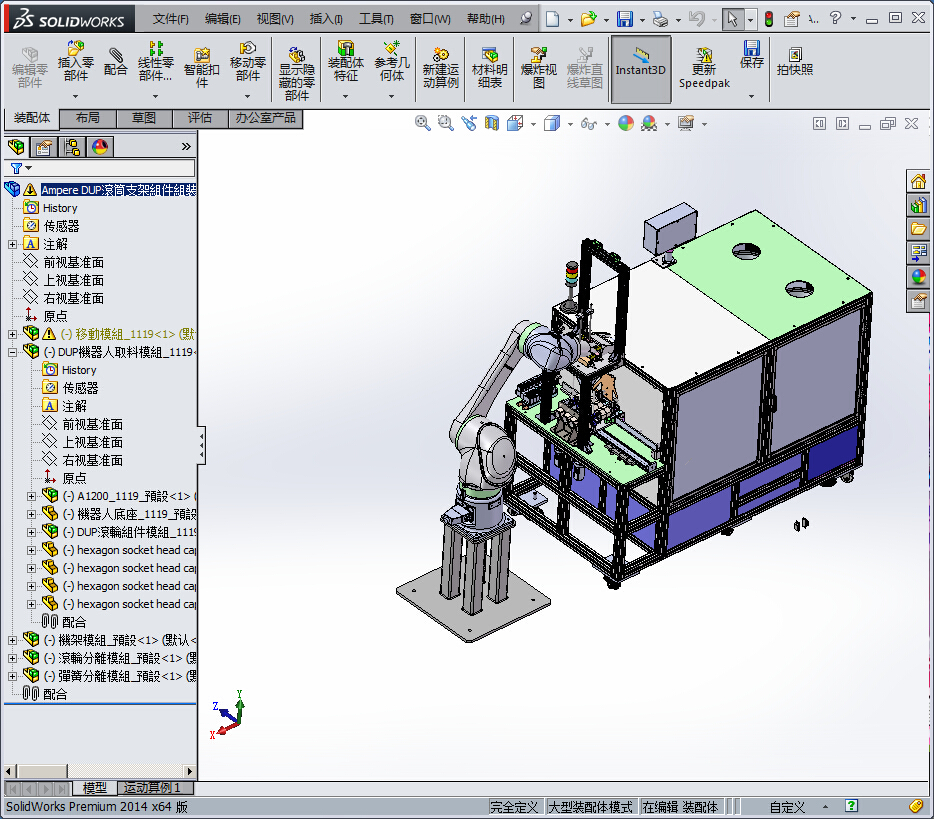The height and width of the screenshot is (819, 934).
Task: Click Exploded View (爆炸视图) tool
Action: click(x=538, y=67)
